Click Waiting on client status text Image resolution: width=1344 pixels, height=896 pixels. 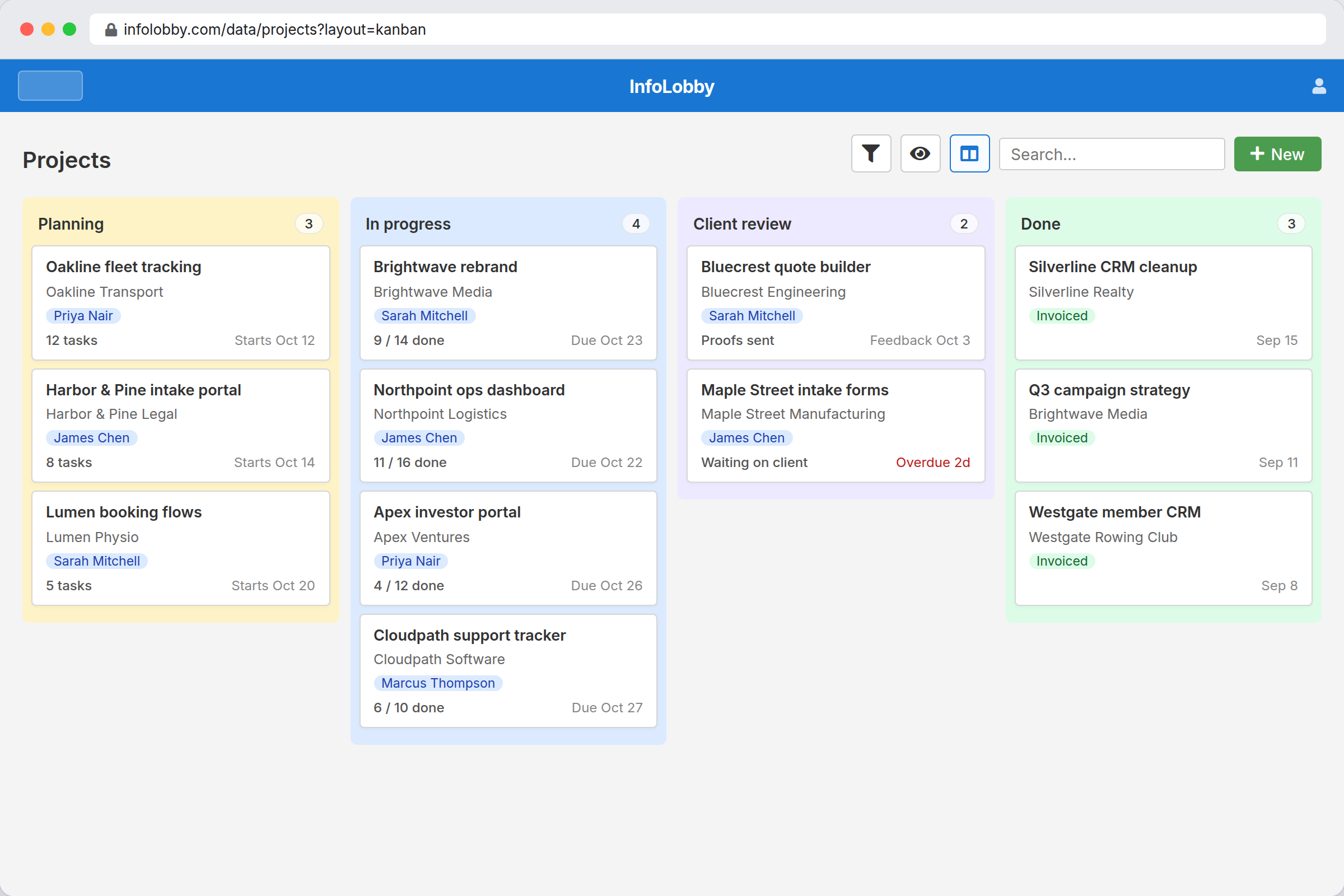pos(754,463)
